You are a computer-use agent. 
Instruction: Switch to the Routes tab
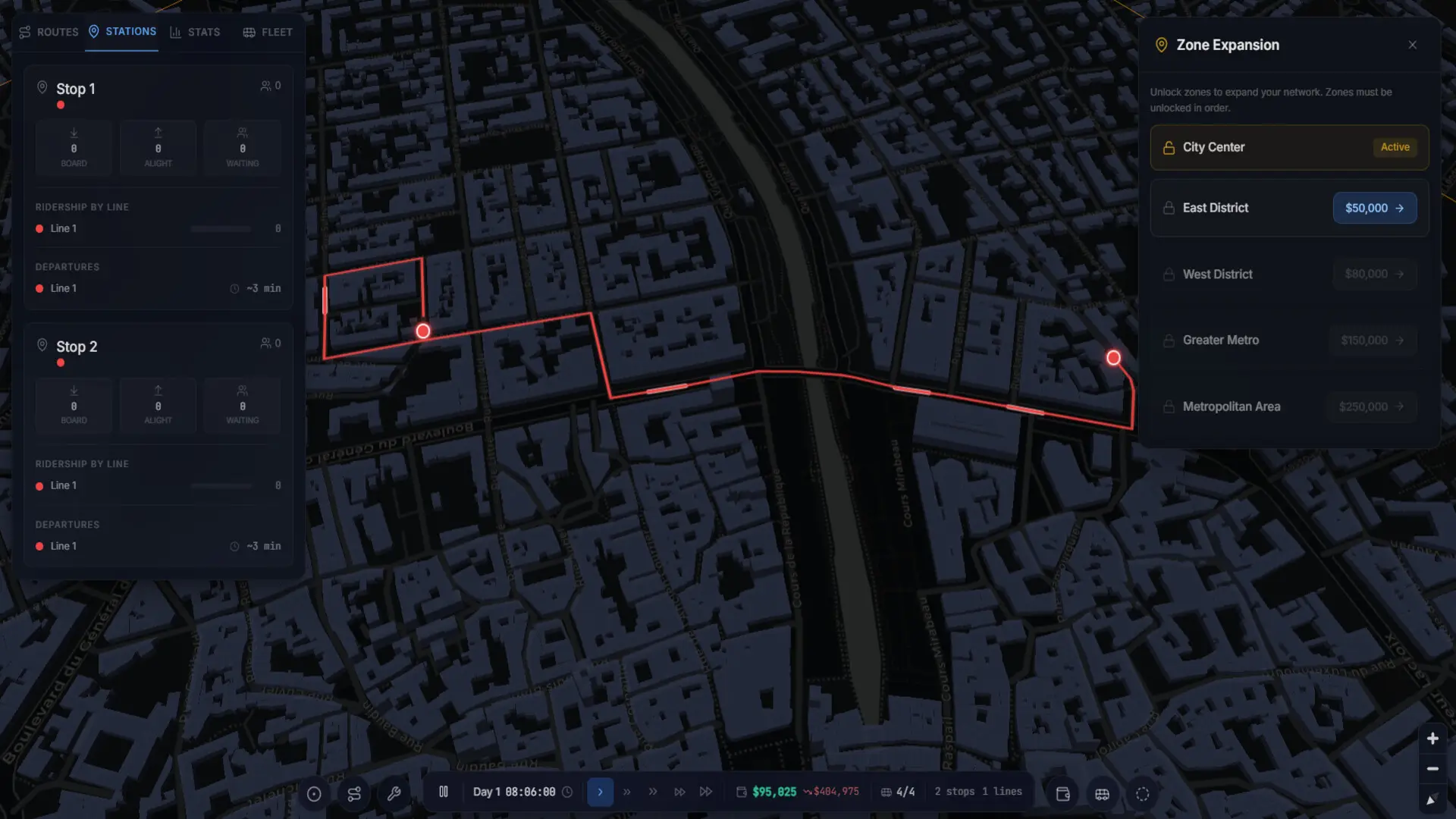[x=49, y=32]
